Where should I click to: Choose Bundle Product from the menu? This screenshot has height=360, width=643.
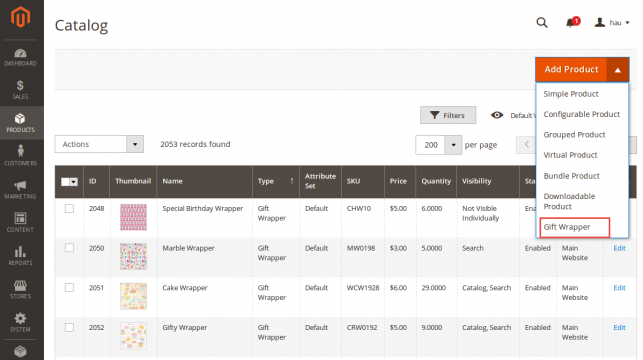[x=571, y=176]
